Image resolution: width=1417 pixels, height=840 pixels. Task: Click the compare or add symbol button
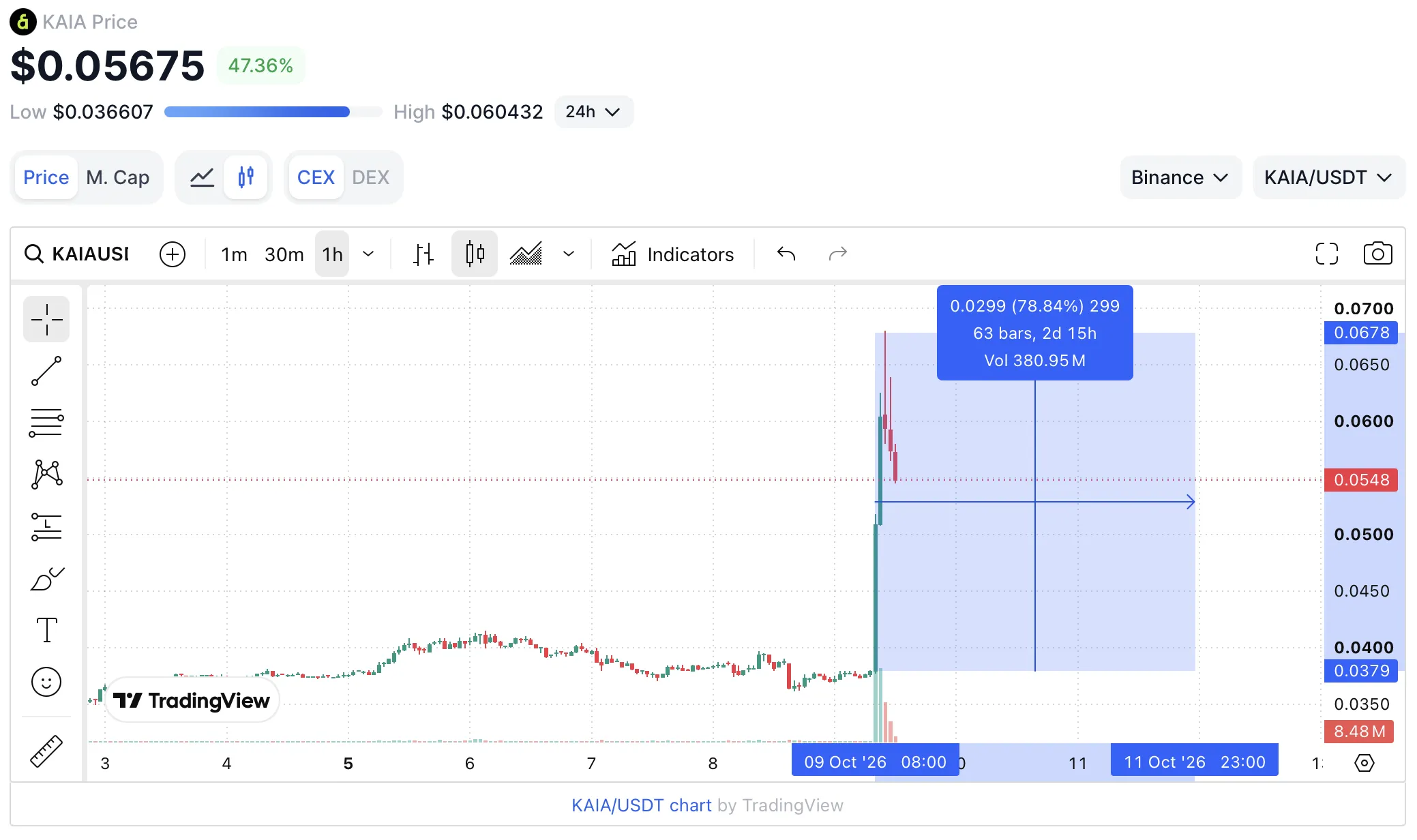click(173, 254)
